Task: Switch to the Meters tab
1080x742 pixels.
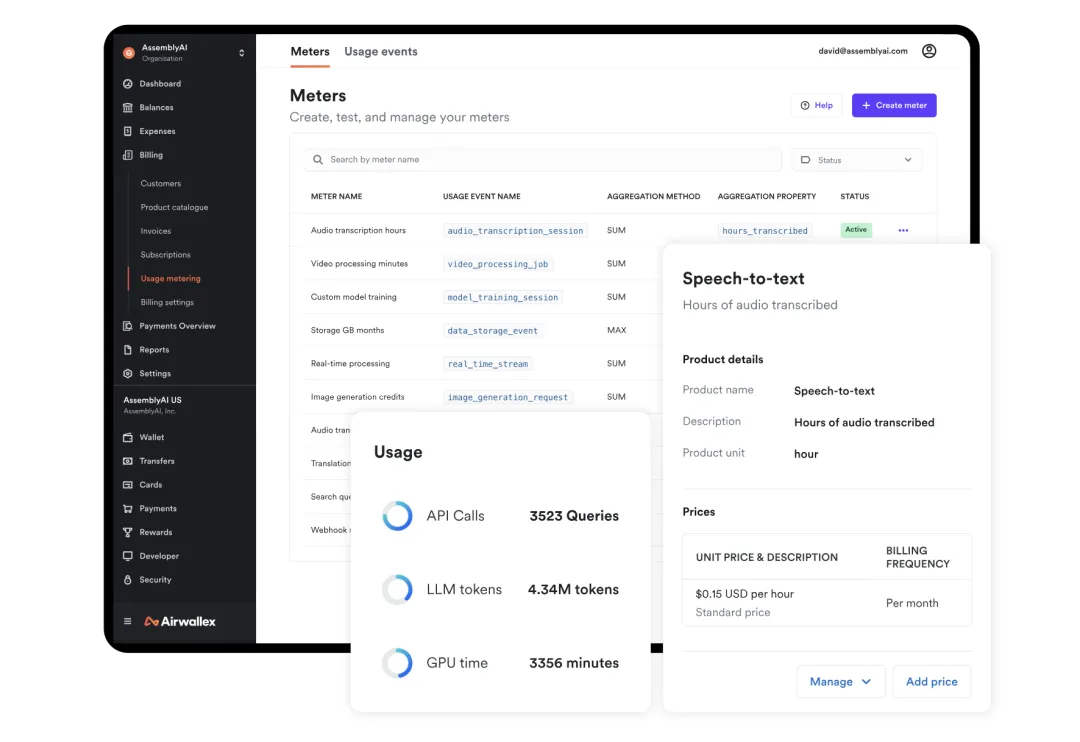Action: pyautogui.click(x=310, y=52)
